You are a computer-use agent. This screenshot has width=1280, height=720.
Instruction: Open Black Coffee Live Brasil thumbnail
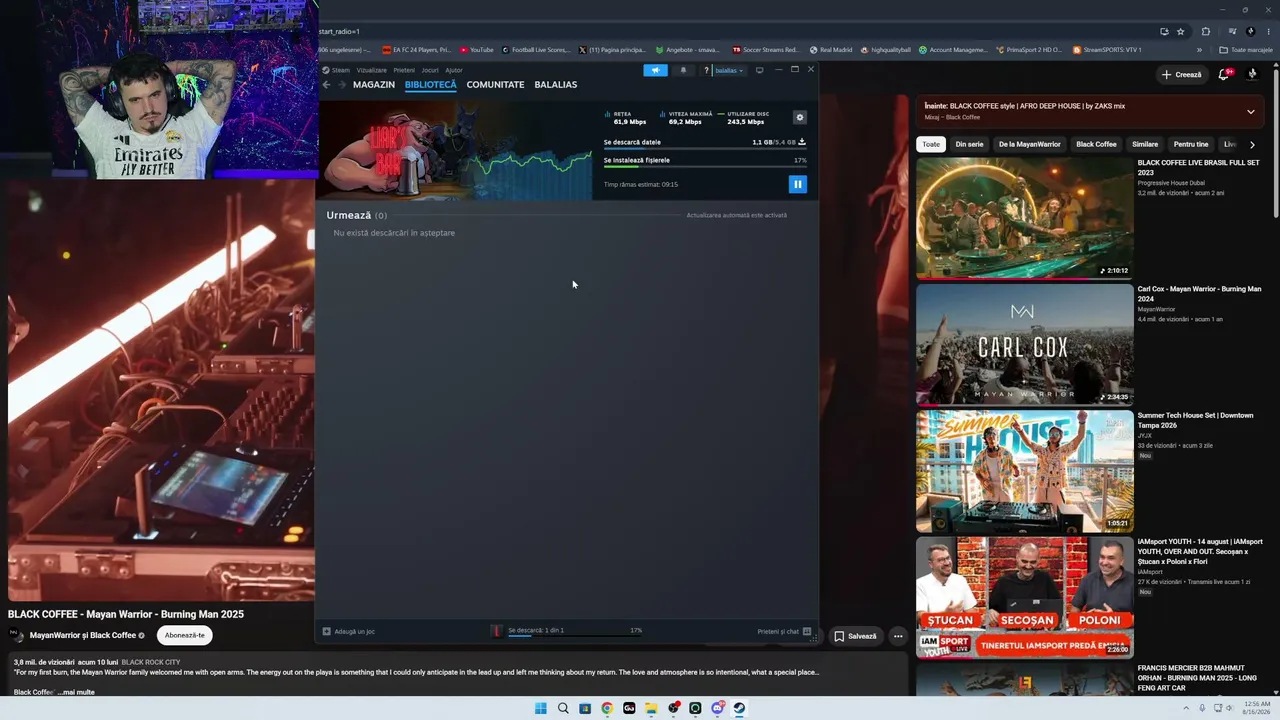click(x=1025, y=218)
